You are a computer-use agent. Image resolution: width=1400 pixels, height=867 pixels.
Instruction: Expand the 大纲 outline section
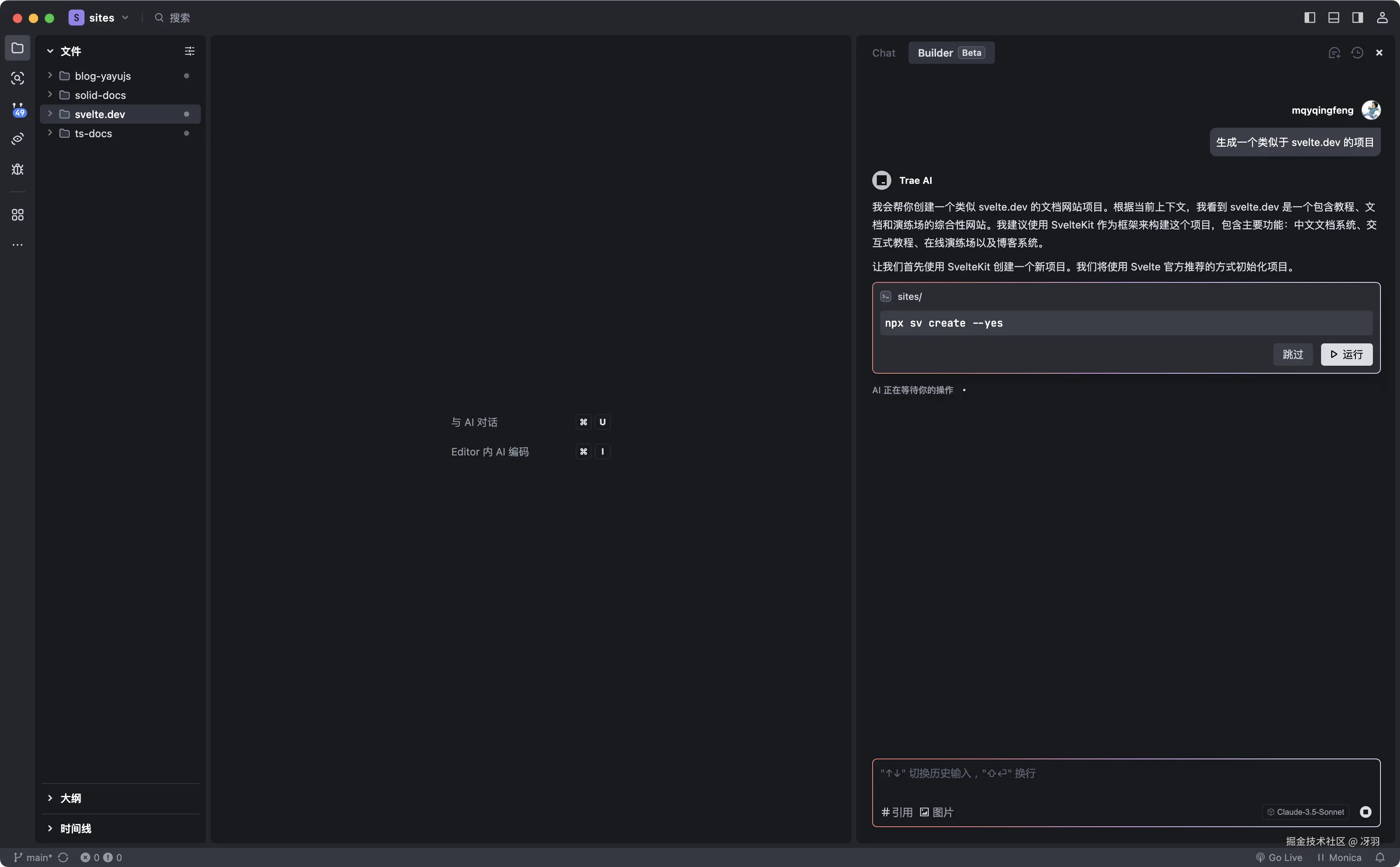pos(71,798)
